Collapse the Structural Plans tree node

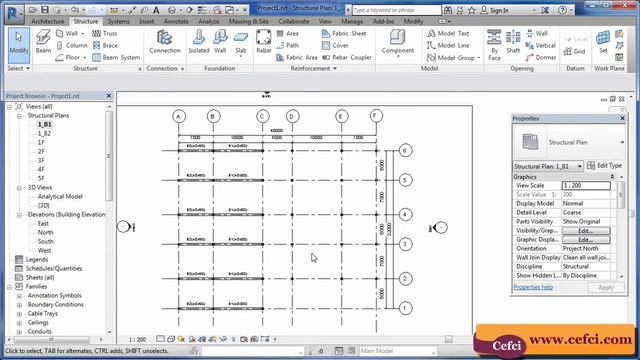[19, 116]
